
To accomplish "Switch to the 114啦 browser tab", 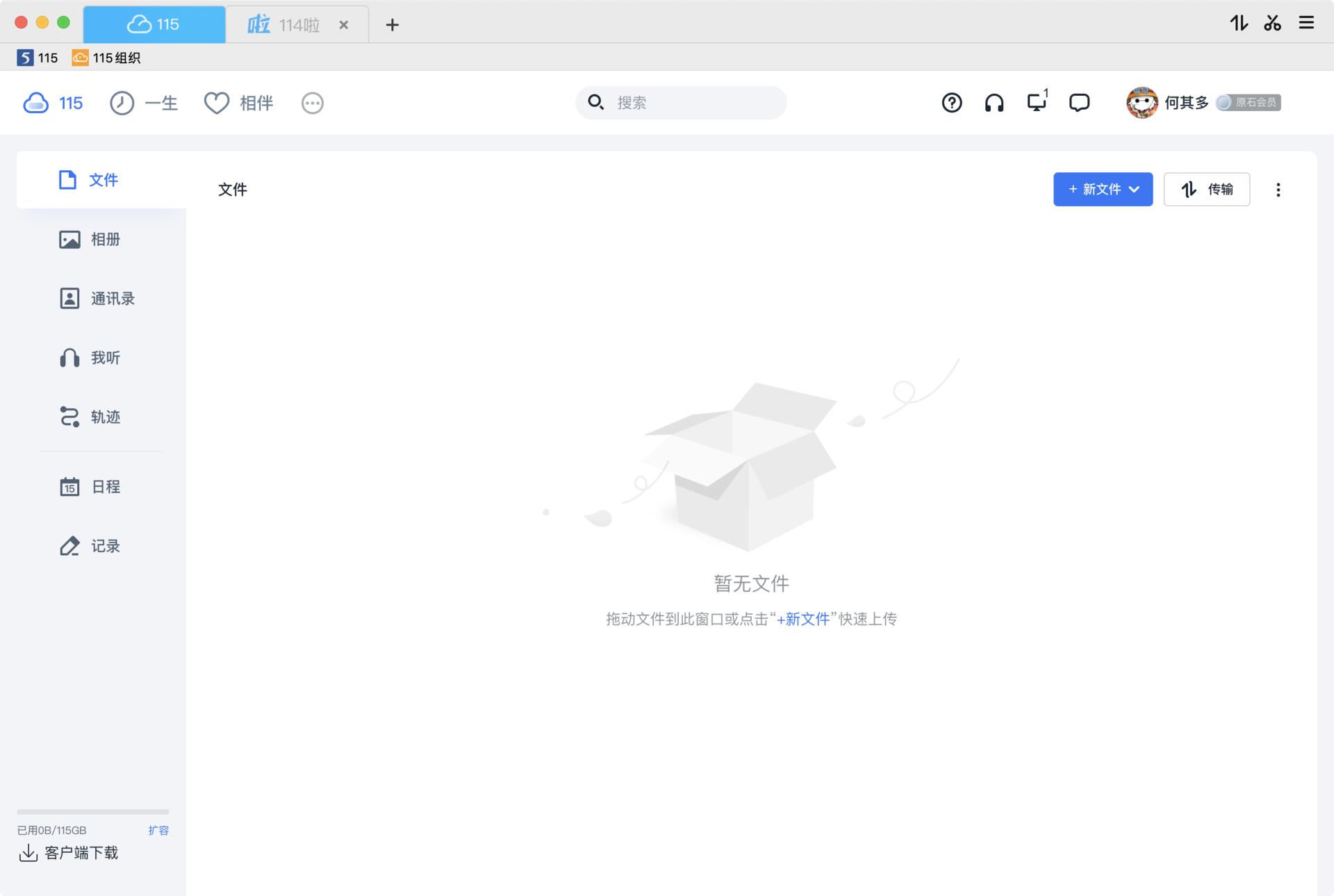I will click(x=286, y=25).
